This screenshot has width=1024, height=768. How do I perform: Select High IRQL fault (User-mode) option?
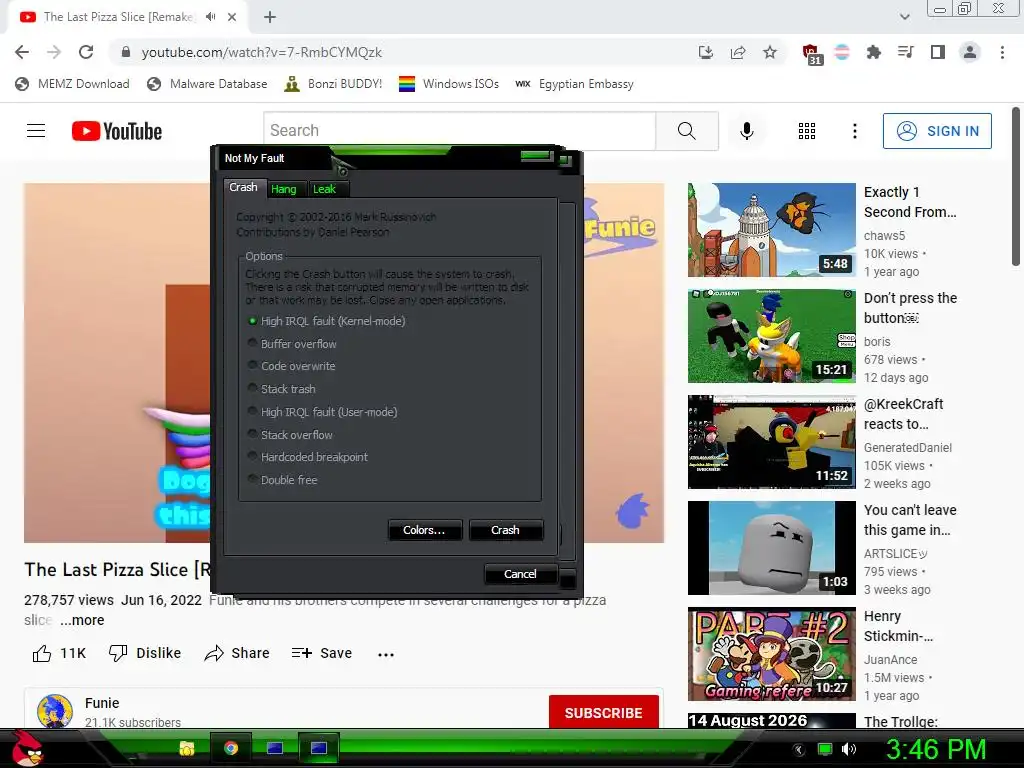point(323,412)
